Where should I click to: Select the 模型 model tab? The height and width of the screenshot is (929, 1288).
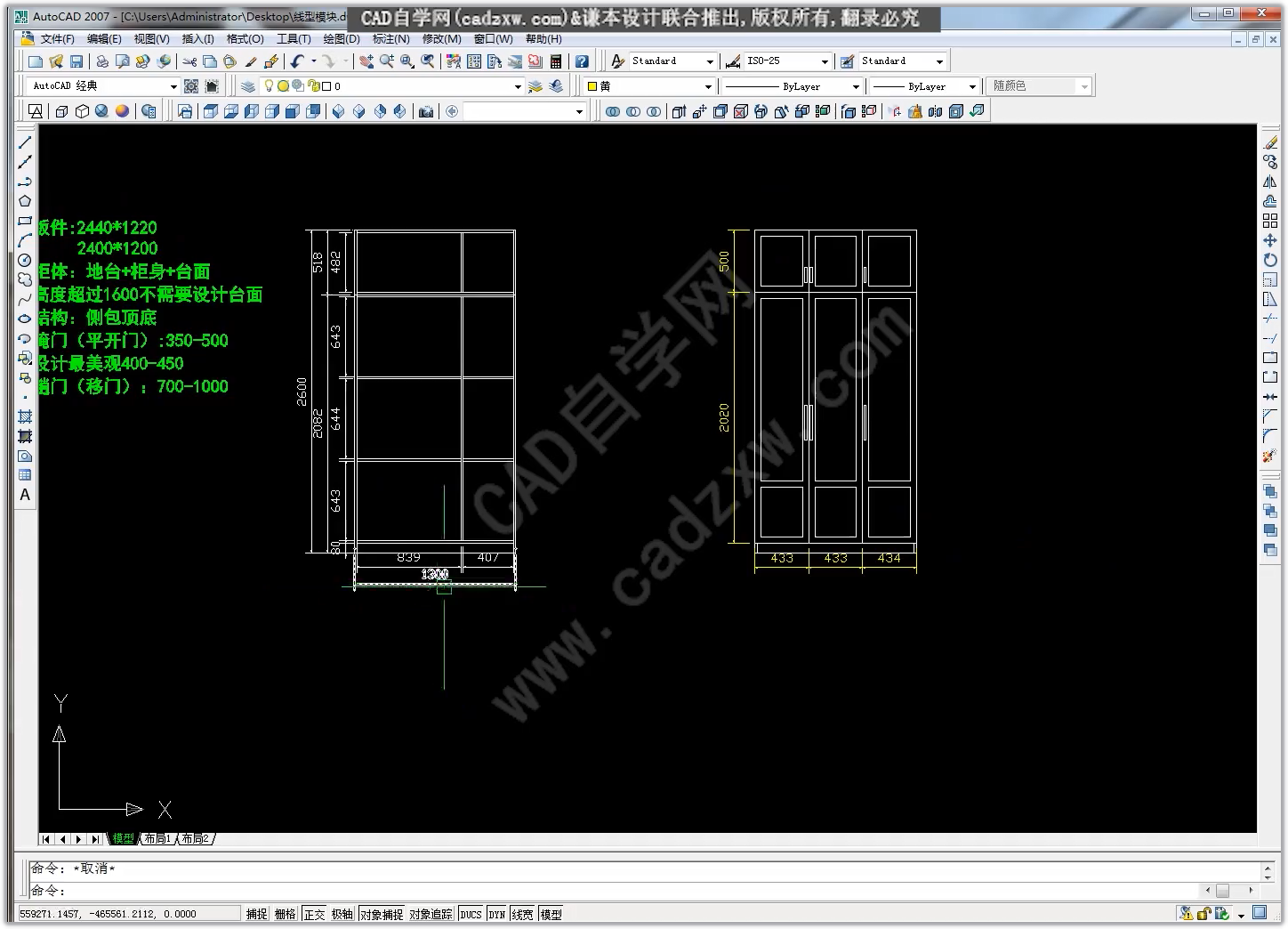123,839
